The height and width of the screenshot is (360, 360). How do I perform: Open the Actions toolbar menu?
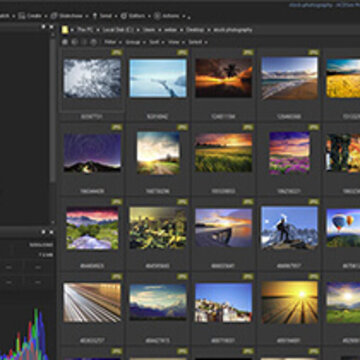coord(171,16)
